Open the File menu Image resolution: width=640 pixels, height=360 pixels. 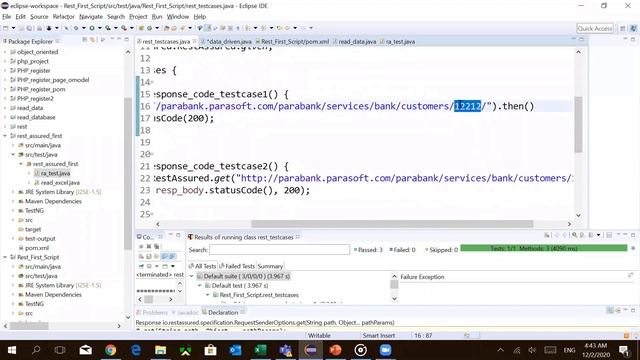click(x=7, y=17)
